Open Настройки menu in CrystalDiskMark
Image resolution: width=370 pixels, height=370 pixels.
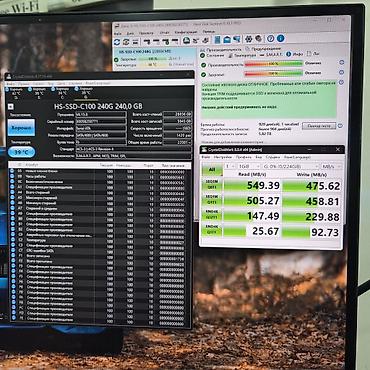tap(223, 157)
